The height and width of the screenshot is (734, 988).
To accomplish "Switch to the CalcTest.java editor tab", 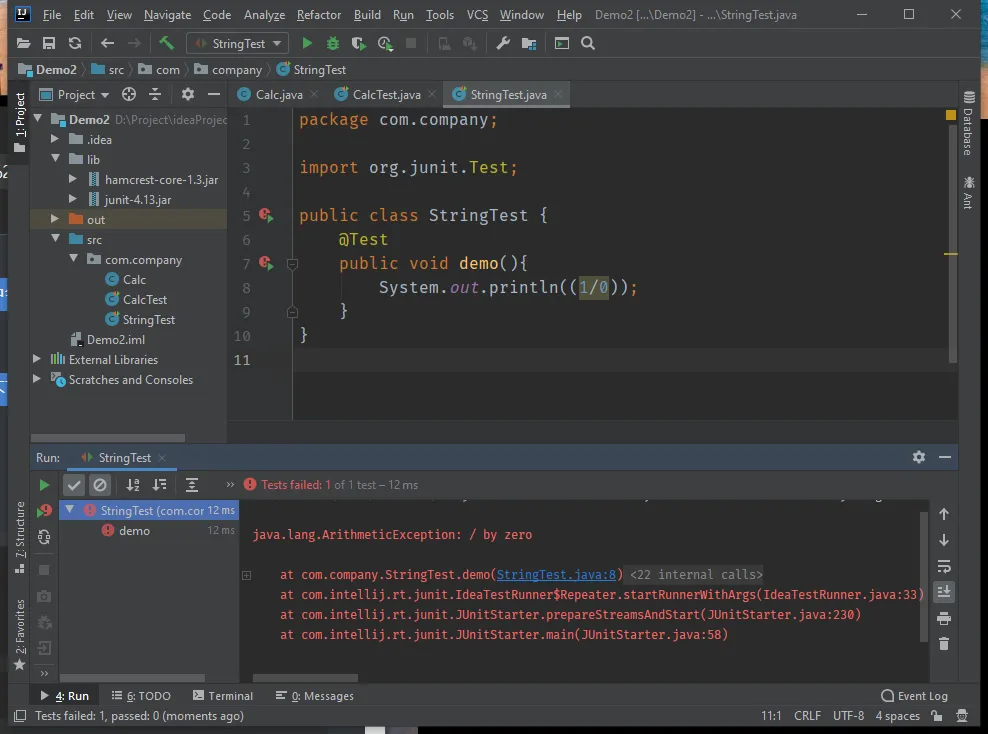I will point(386,94).
